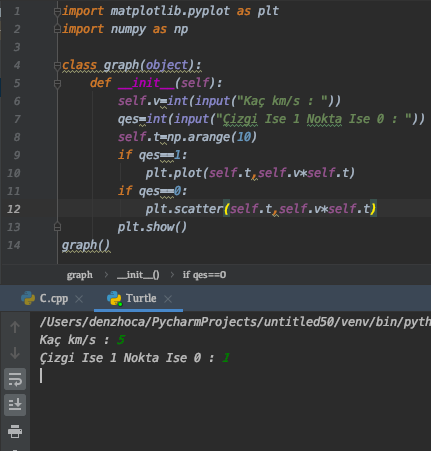The image size is (431, 451).
Task: Click on 'numpy' in the import line
Action: pyautogui.click(x=128, y=29)
